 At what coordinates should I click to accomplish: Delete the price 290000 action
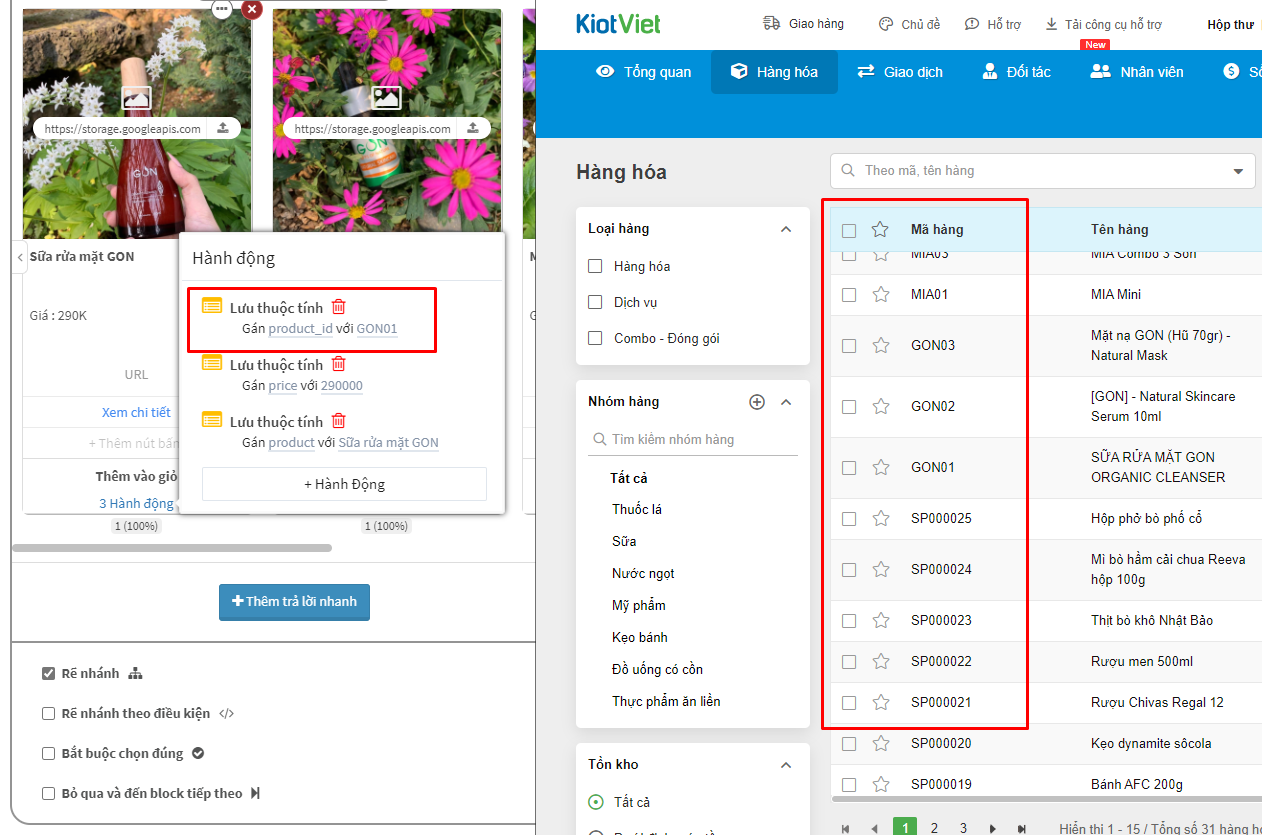coord(339,364)
